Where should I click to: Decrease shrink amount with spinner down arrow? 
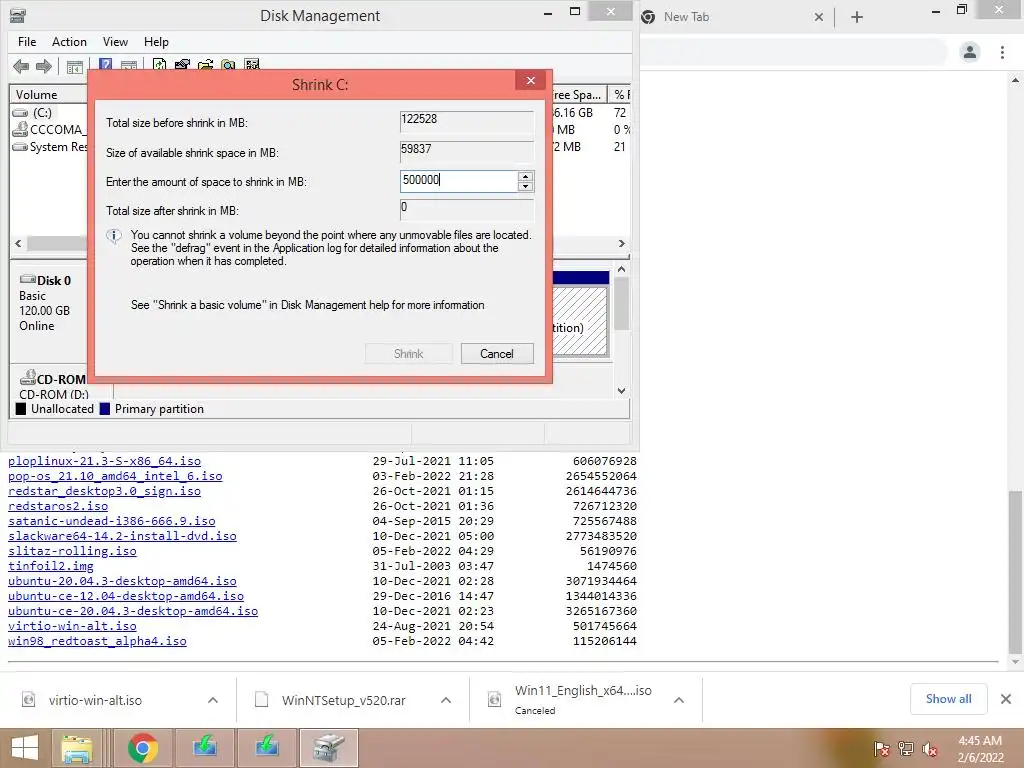pos(525,186)
